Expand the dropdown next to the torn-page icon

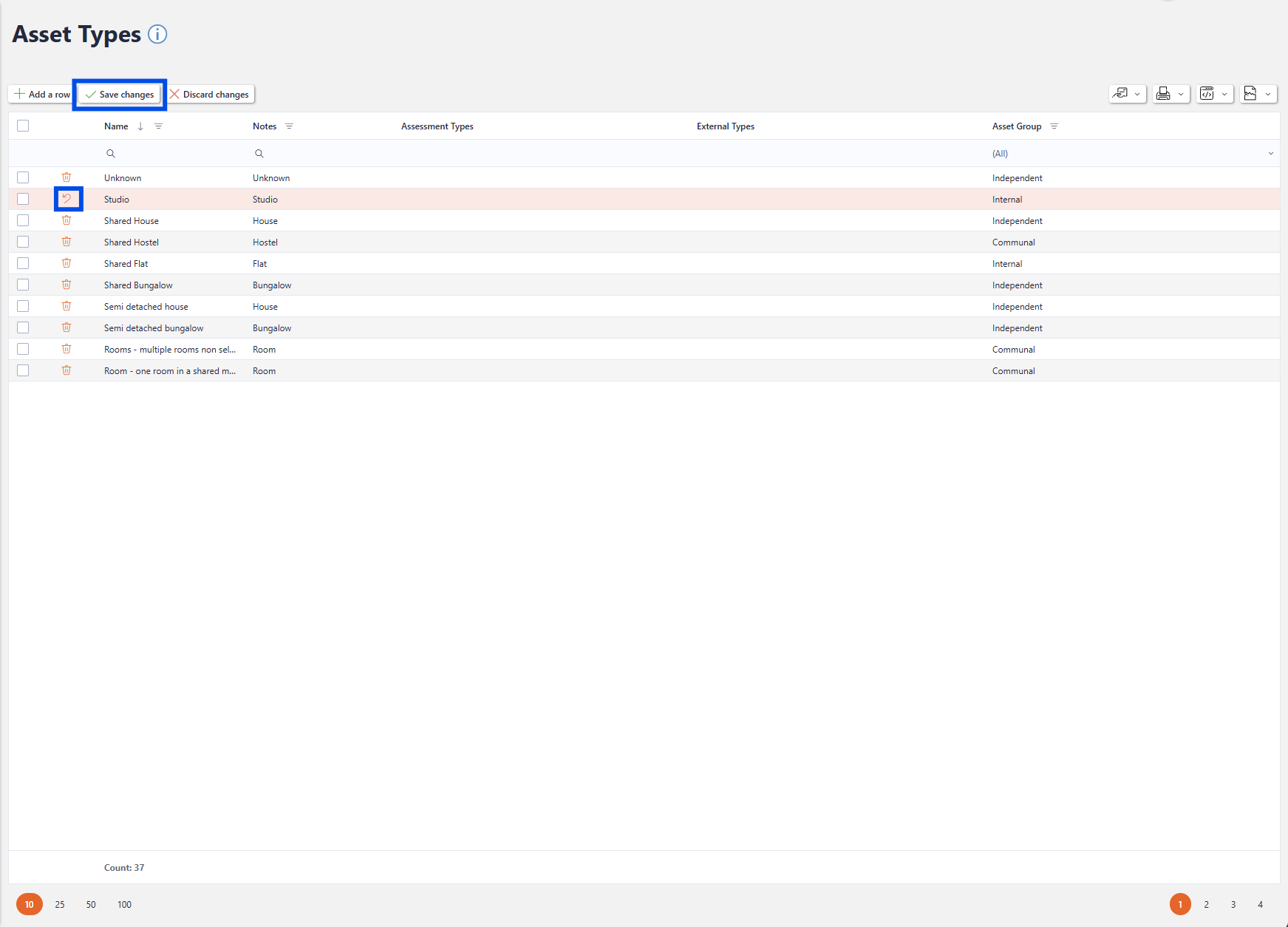1268,94
